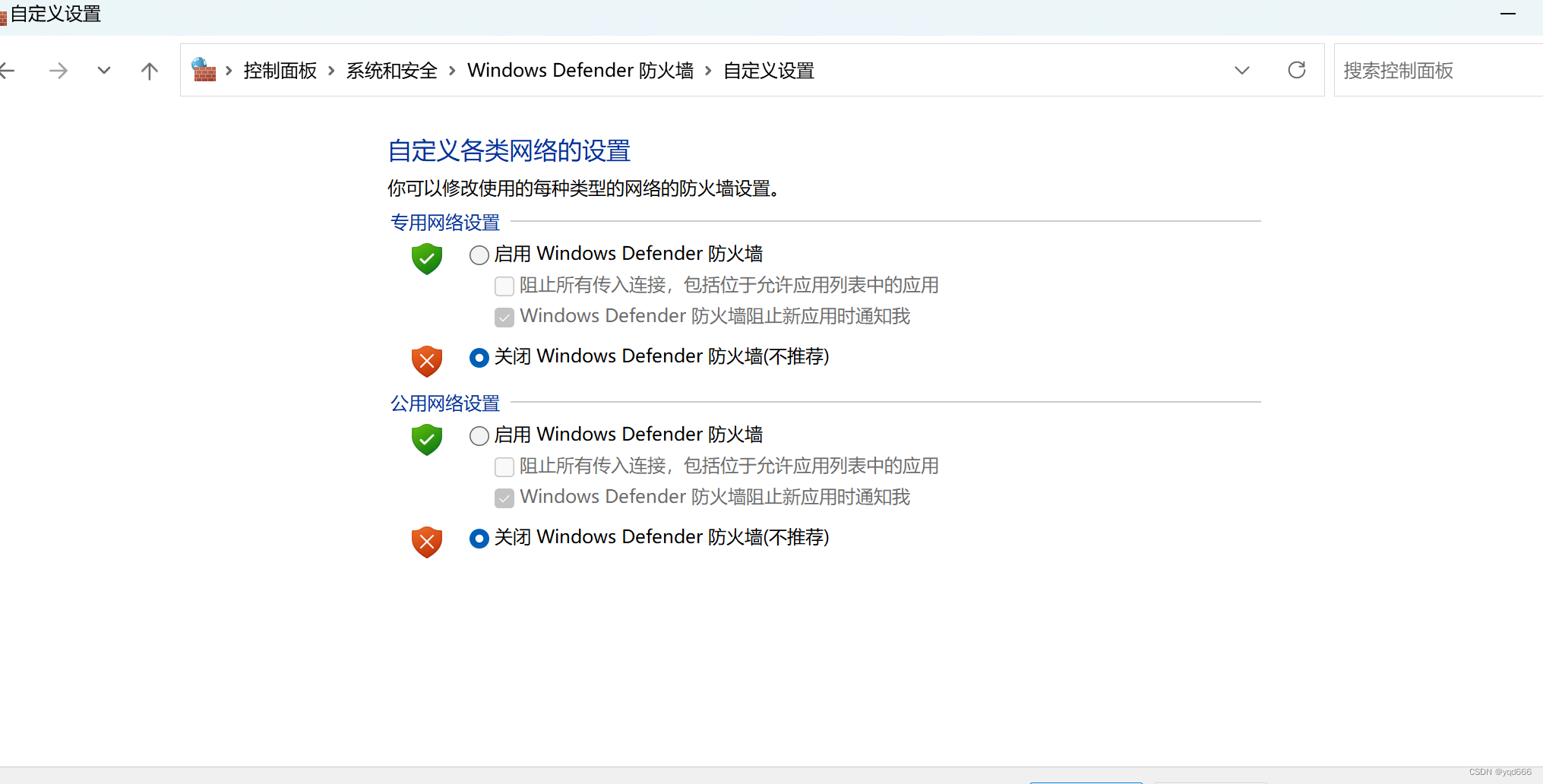Click the firewall icon in address bar
The width and height of the screenshot is (1543, 784).
204,70
